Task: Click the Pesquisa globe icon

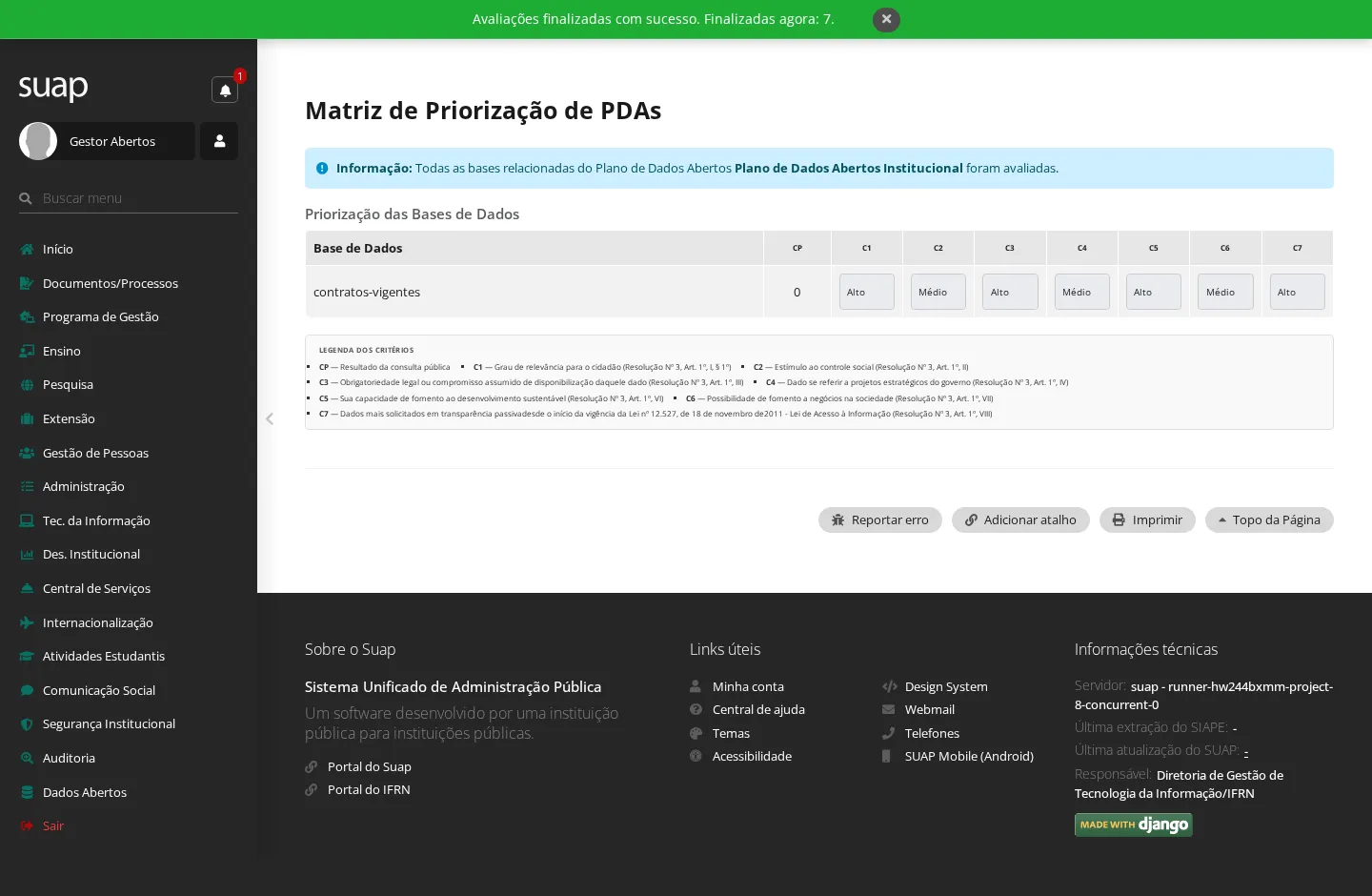Action: pyautogui.click(x=27, y=385)
